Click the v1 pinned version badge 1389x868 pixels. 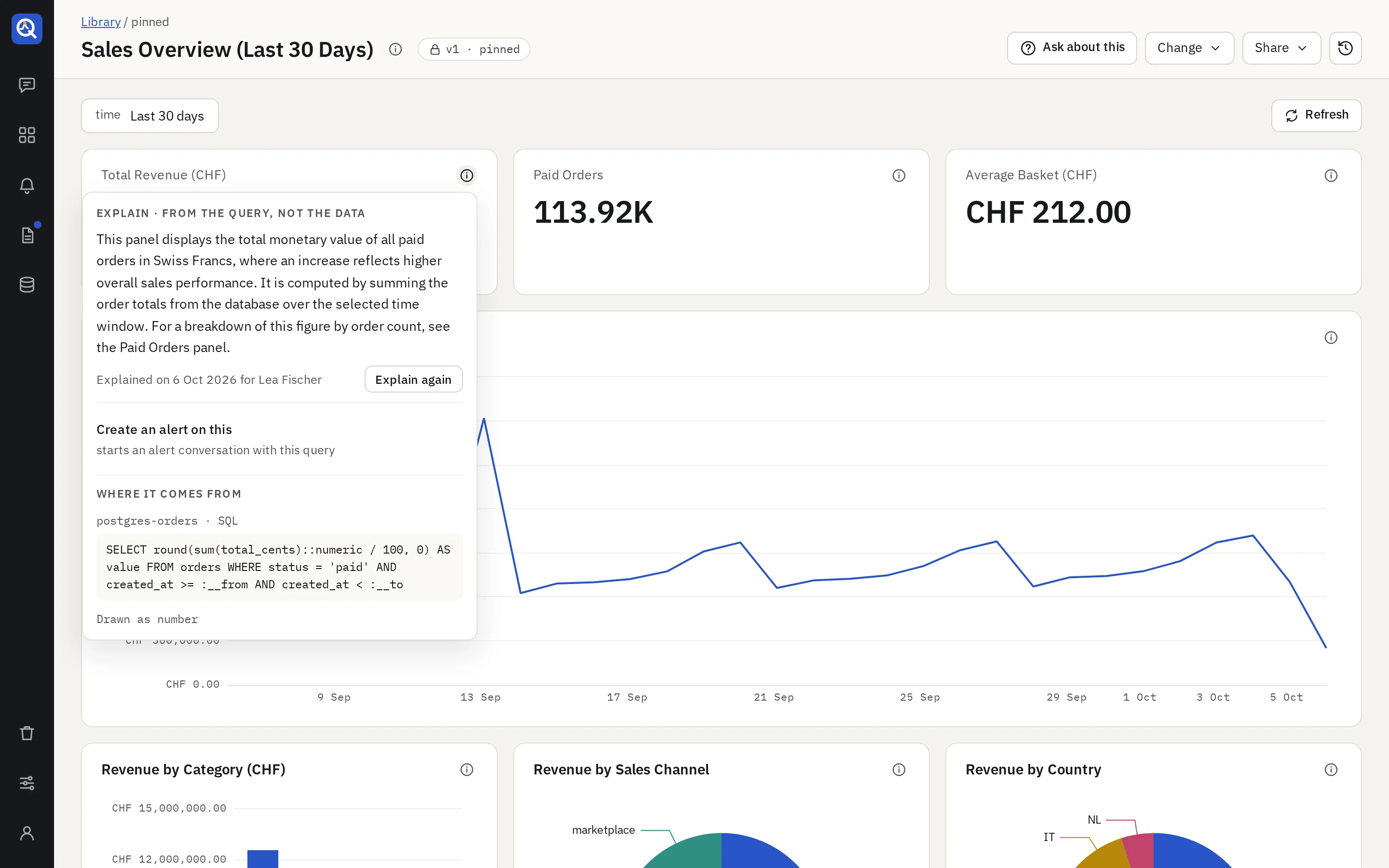coord(474,49)
